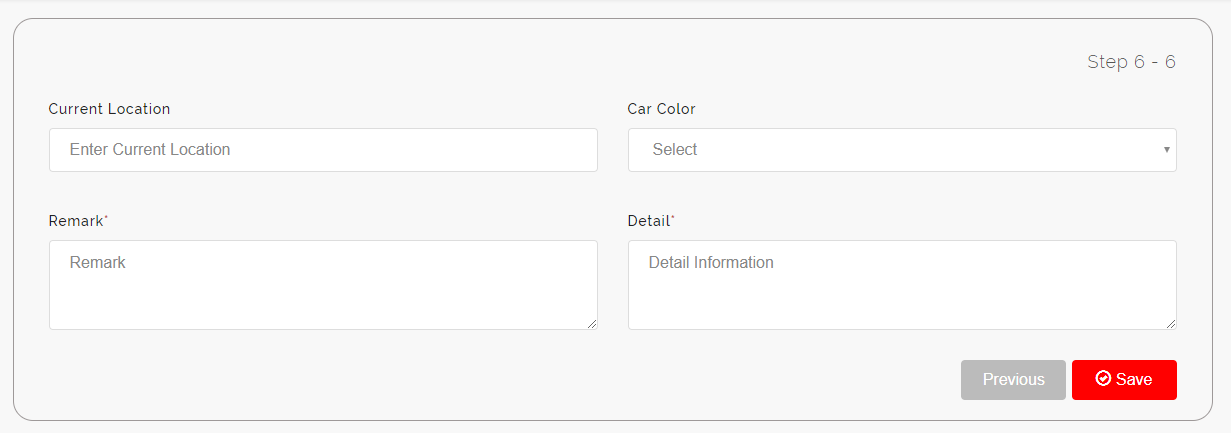
Task: Click the Detail textarea resize handle
Action: pos(1171,324)
